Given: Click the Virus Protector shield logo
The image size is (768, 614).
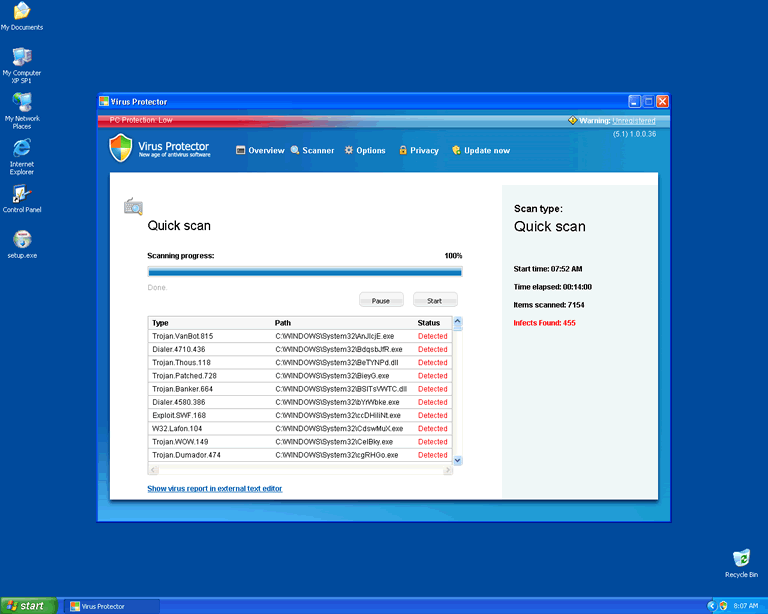Looking at the screenshot, I should point(120,149).
